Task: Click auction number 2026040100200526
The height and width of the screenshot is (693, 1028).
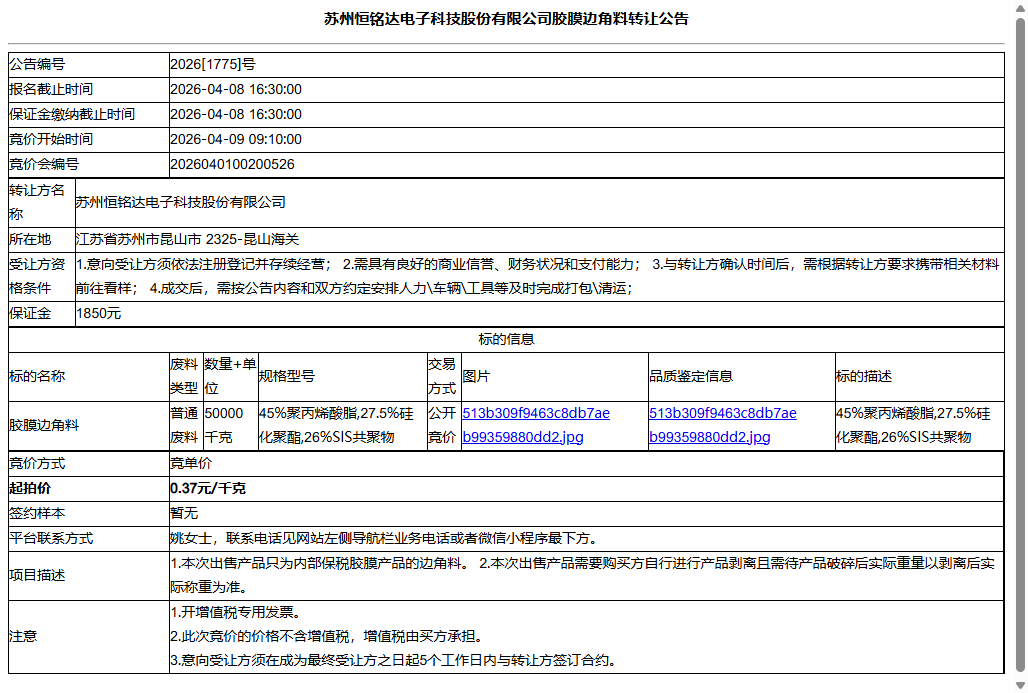Action: point(232,164)
